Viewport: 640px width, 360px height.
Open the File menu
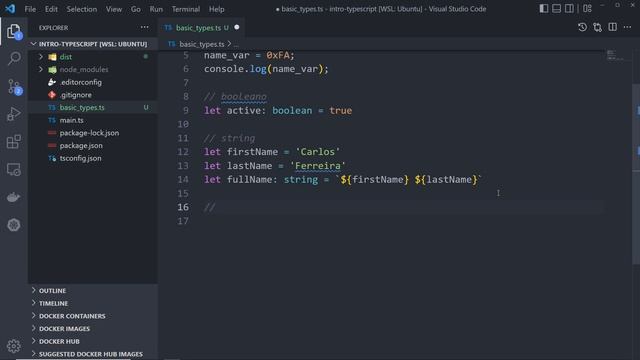[30, 9]
